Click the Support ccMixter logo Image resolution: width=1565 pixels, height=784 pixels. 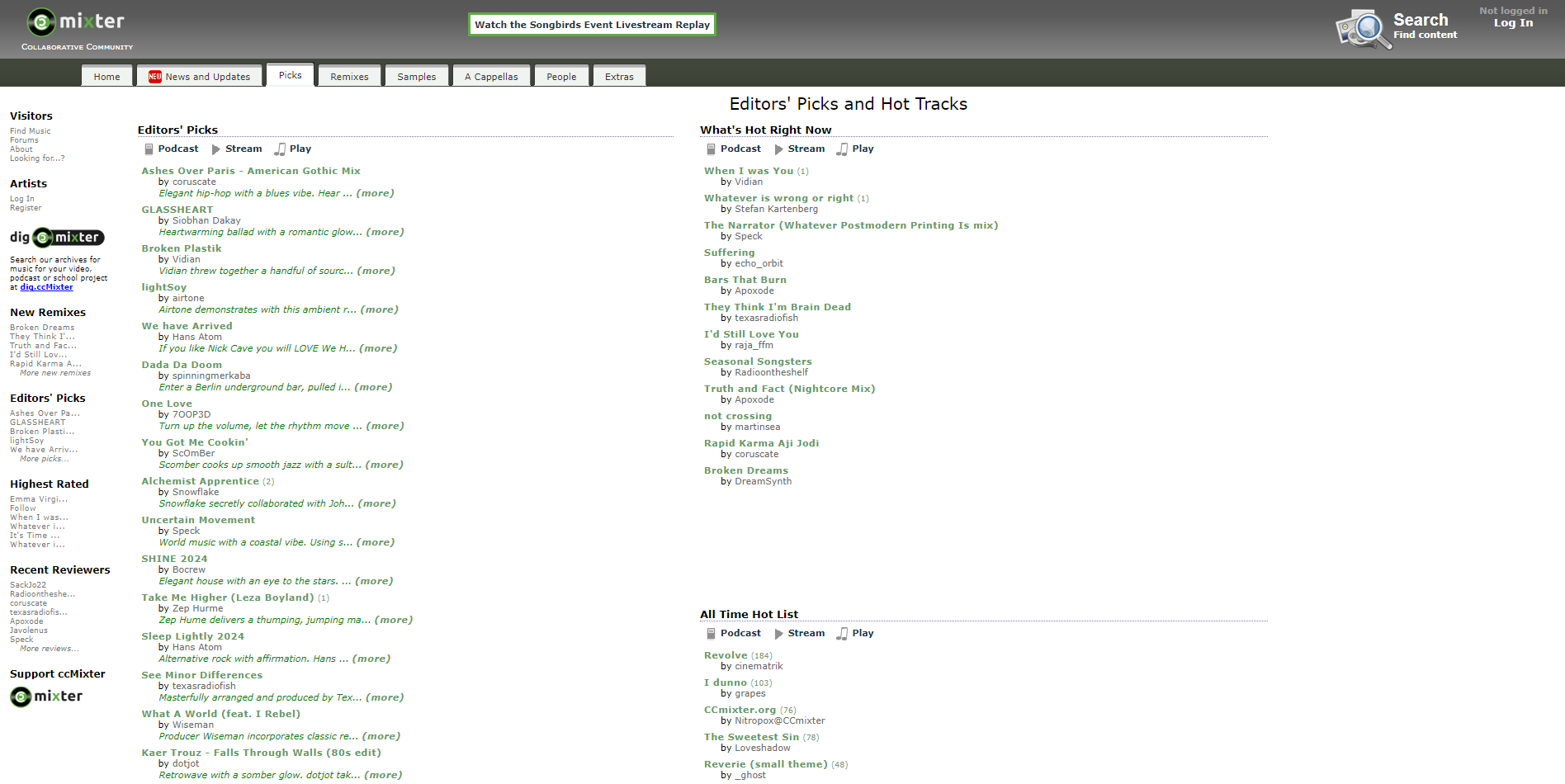pos(45,697)
